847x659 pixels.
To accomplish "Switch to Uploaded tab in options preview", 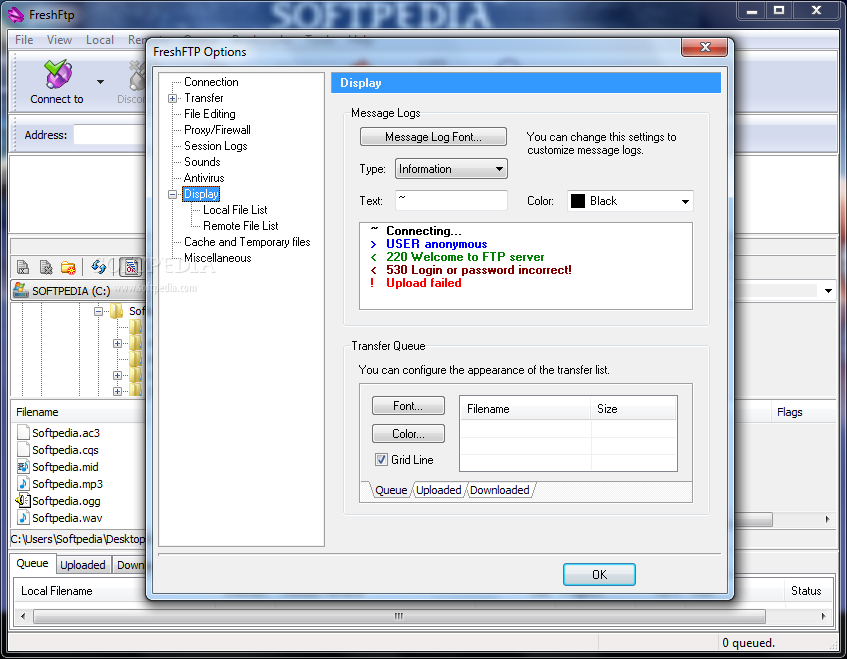I will click(439, 490).
